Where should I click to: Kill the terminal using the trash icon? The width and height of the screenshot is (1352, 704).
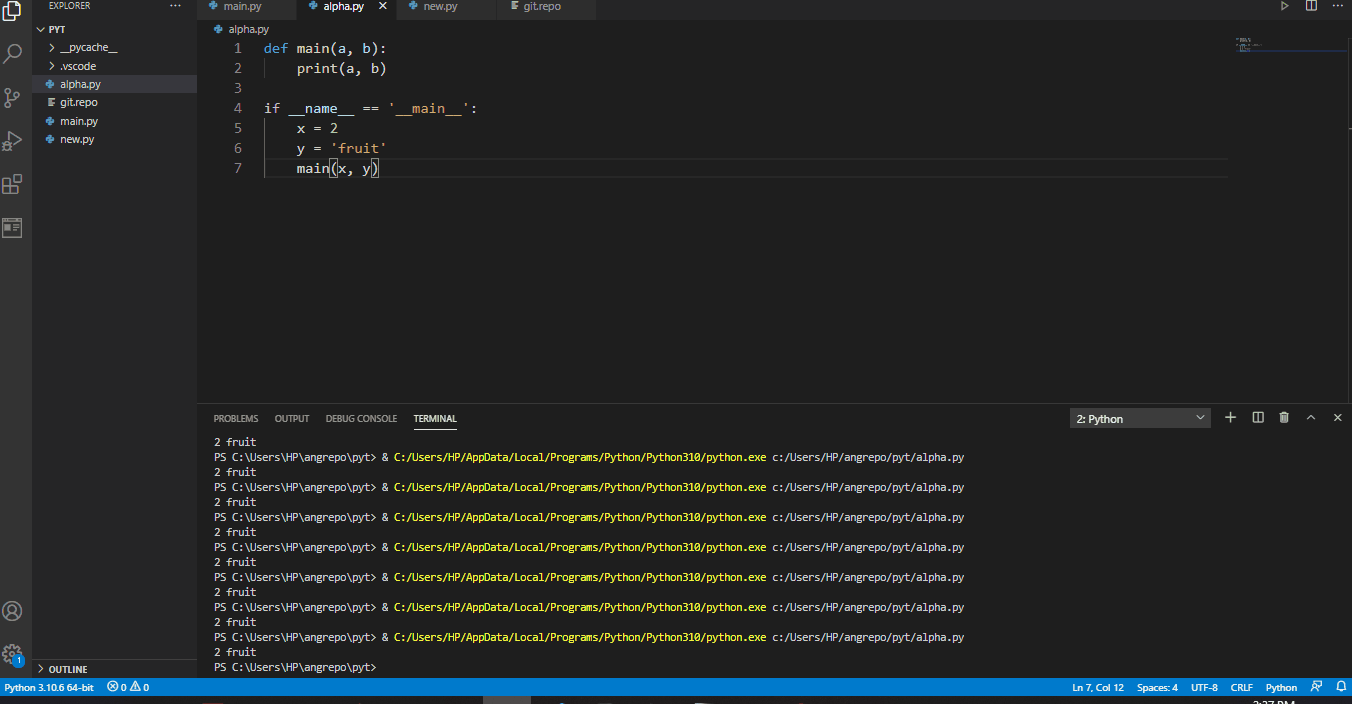1284,417
